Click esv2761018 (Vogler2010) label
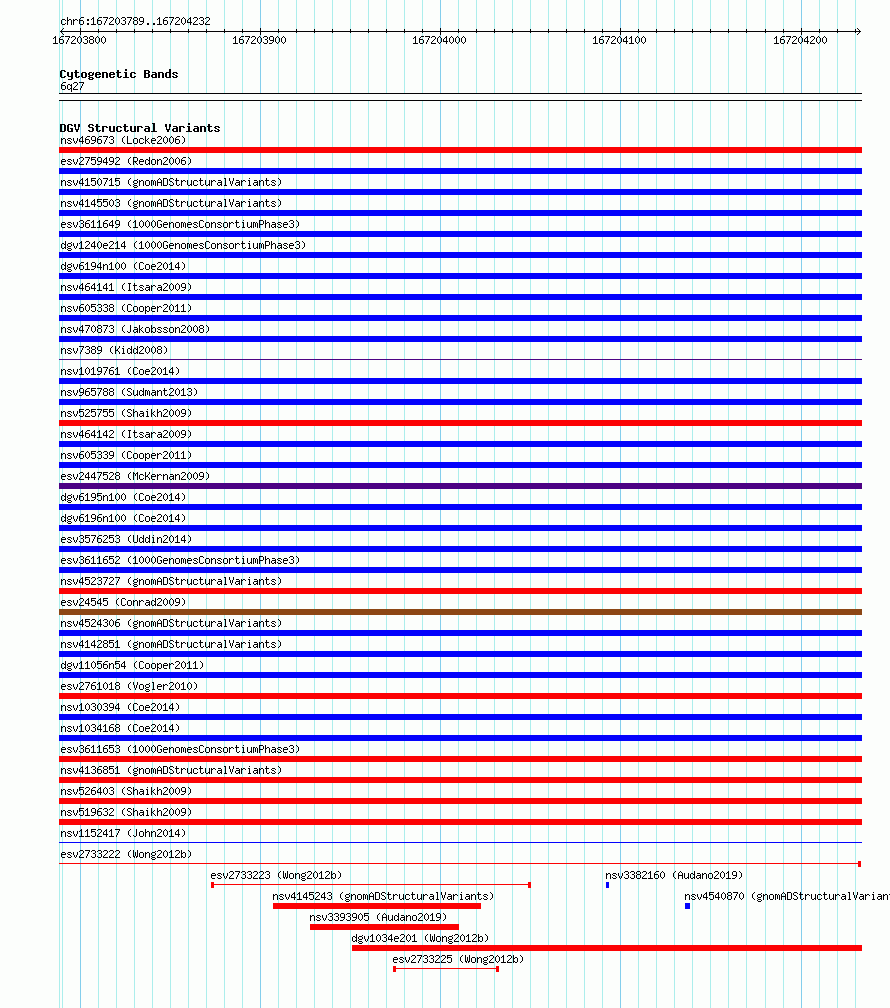Viewport: 890px width, 1008px height. click(129, 687)
